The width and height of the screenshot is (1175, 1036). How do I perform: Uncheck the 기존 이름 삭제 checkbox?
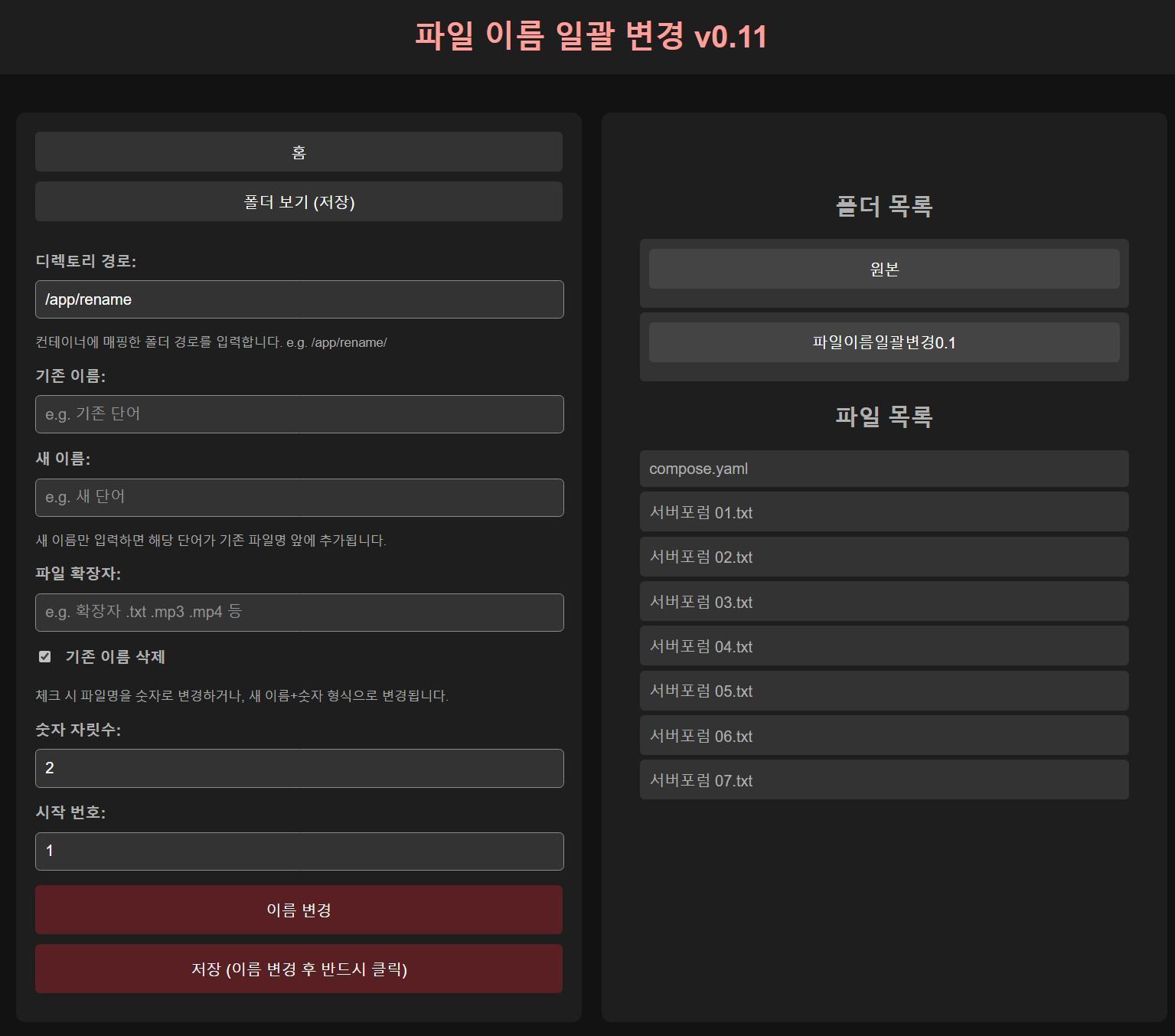pyautogui.click(x=45, y=657)
